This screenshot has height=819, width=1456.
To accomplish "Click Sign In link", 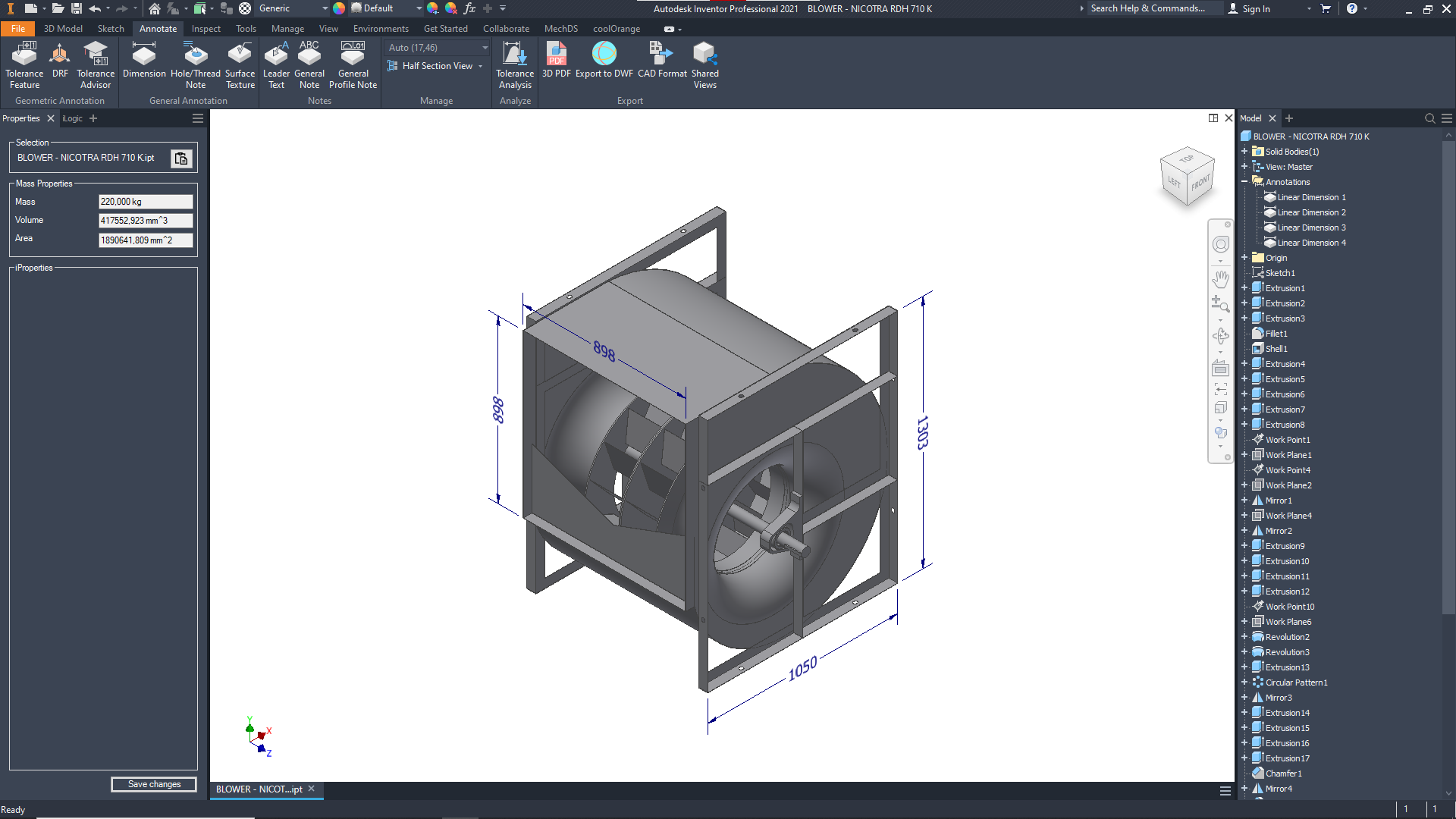I will pos(1256,9).
